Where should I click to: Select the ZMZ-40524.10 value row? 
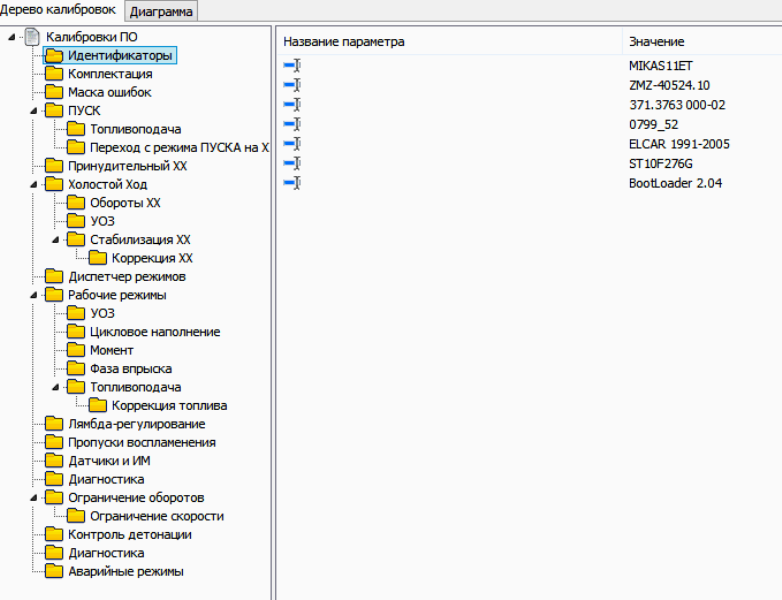pyautogui.click(x=669, y=85)
